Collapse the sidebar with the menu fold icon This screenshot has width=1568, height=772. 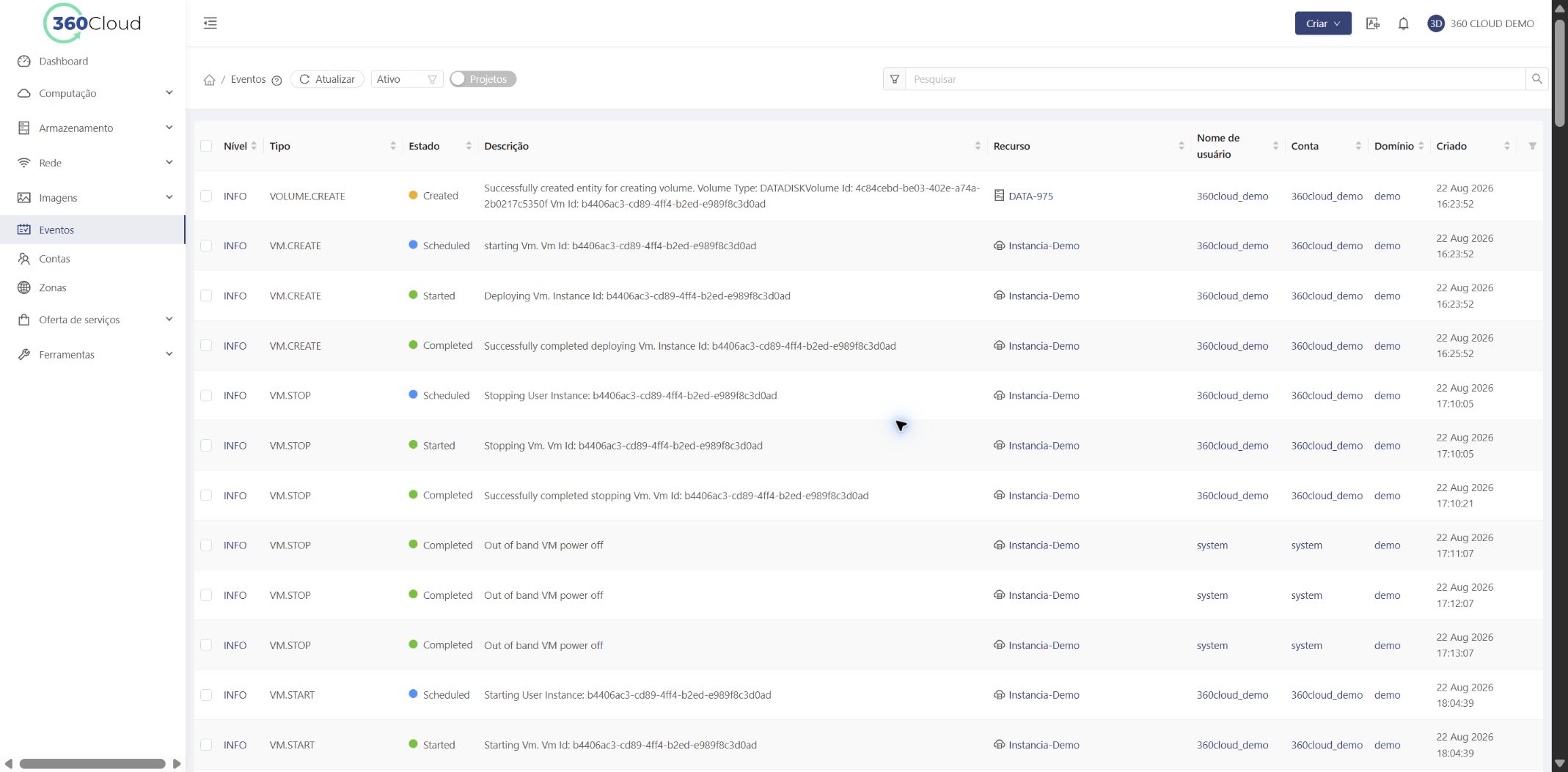[x=210, y=23]
